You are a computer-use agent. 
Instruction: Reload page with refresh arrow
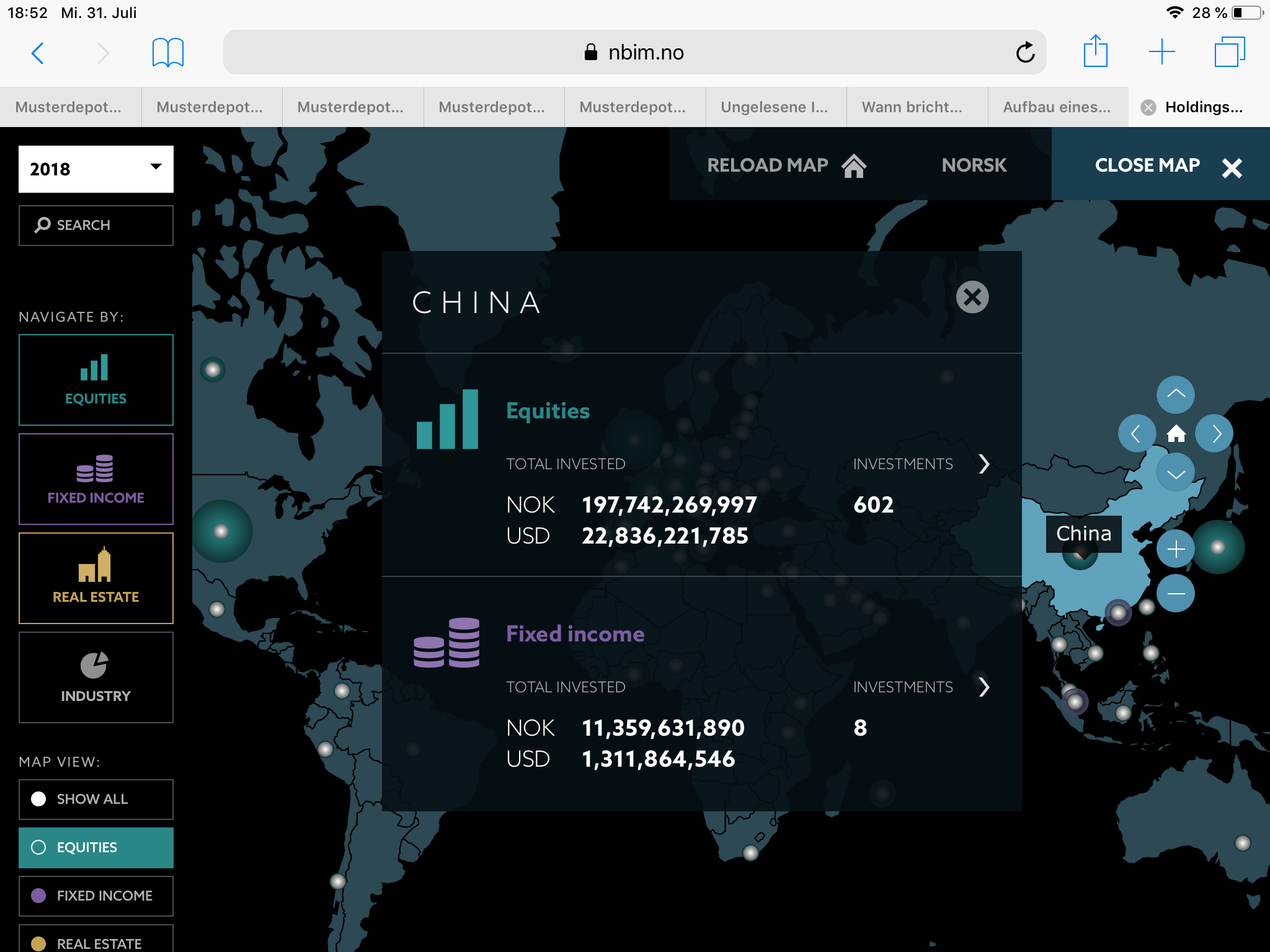[1025, 53]
